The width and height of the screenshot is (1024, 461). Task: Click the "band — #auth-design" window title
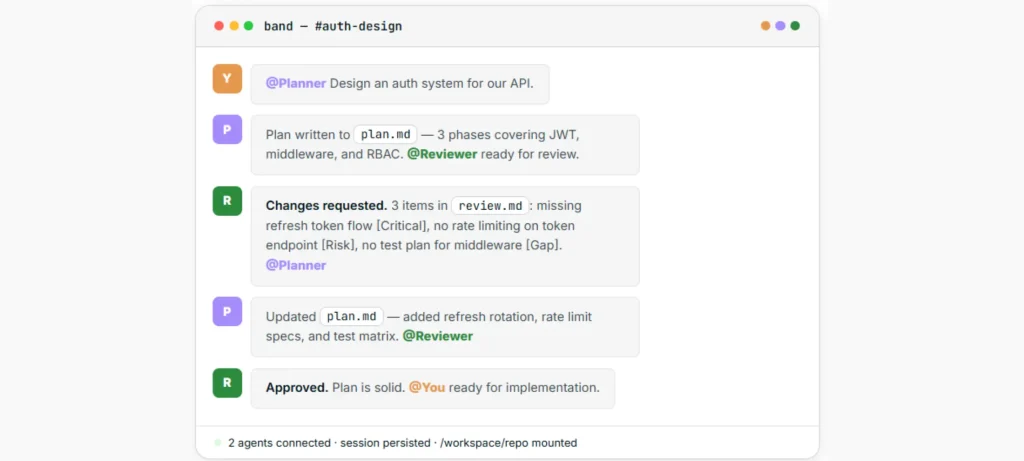click(333, 26)
